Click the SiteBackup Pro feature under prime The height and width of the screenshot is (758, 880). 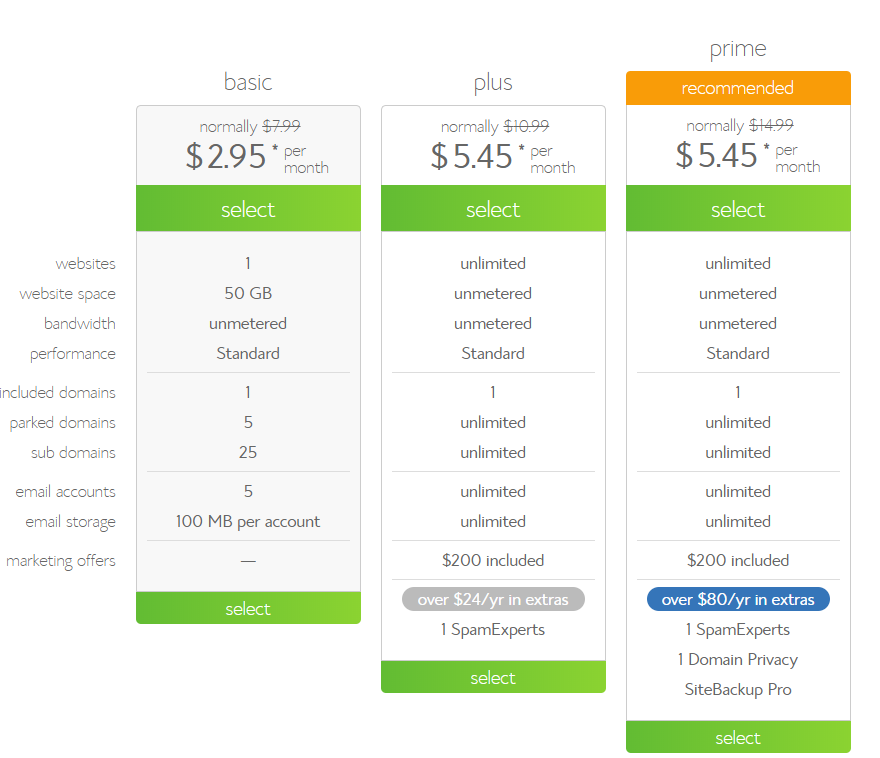[738, 689]
